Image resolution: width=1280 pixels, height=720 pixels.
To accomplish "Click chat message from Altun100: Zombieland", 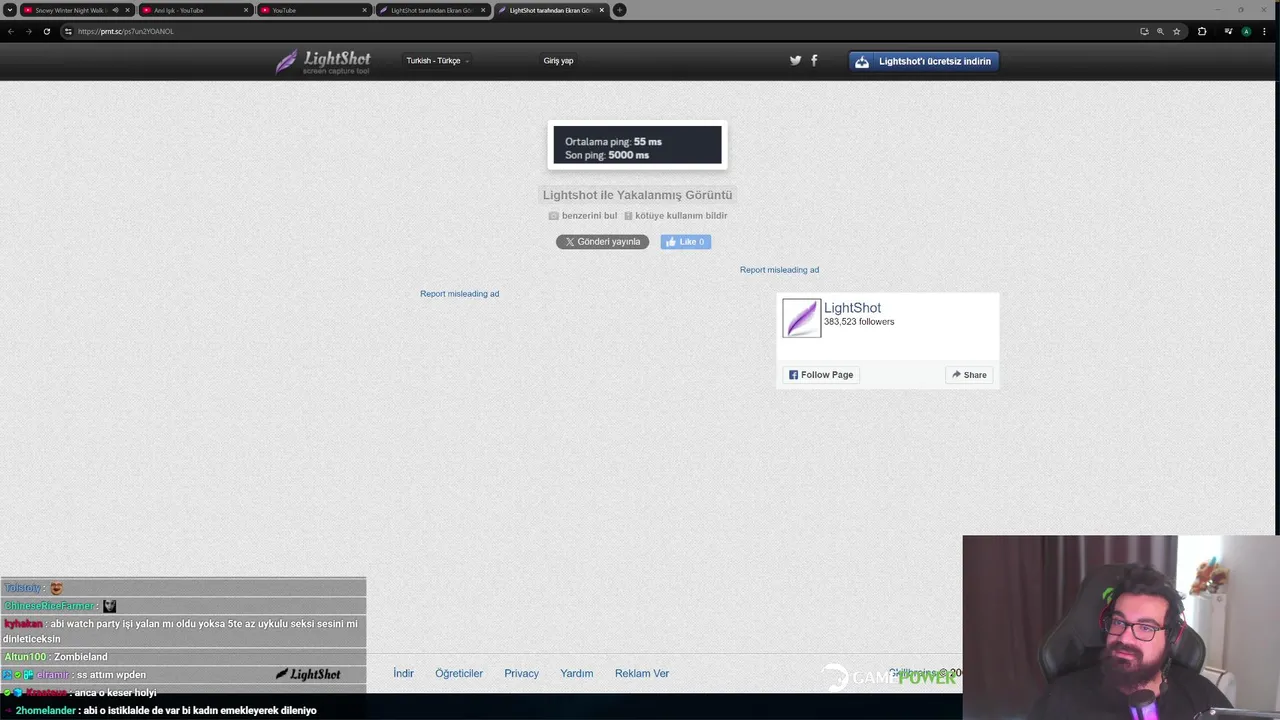I will click(56, 656).
